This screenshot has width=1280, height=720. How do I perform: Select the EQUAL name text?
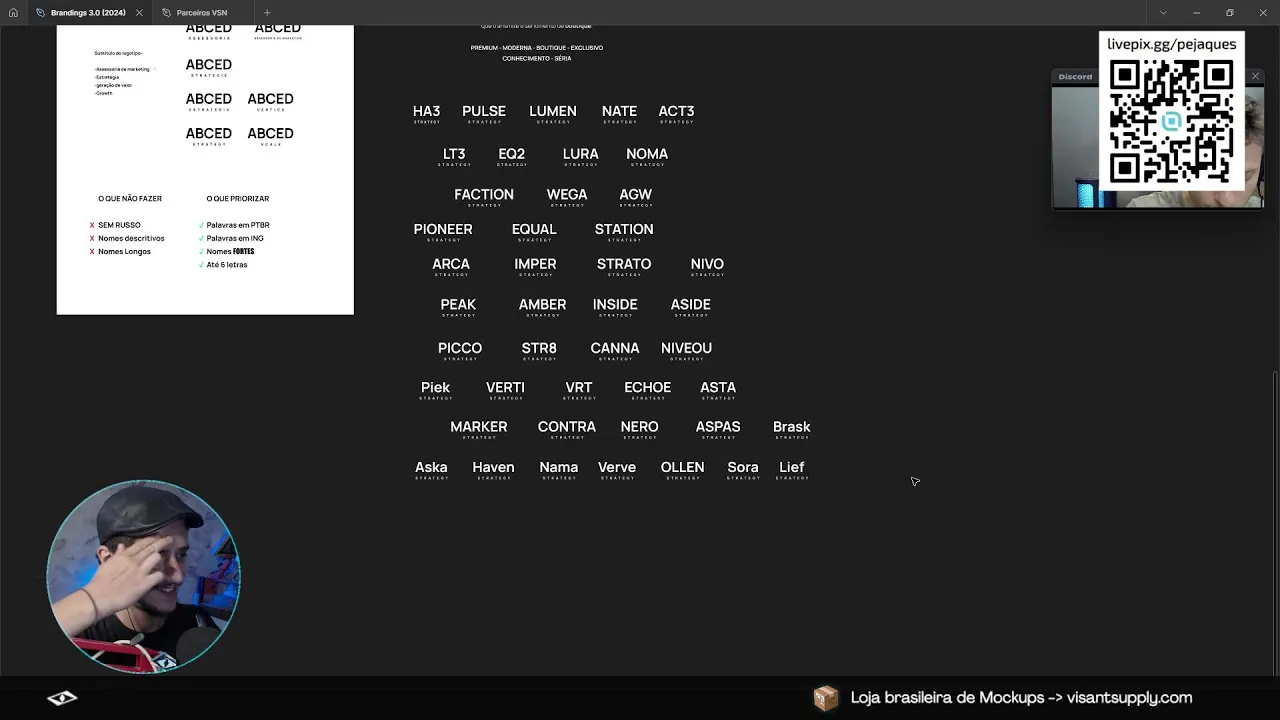[534, 229]
